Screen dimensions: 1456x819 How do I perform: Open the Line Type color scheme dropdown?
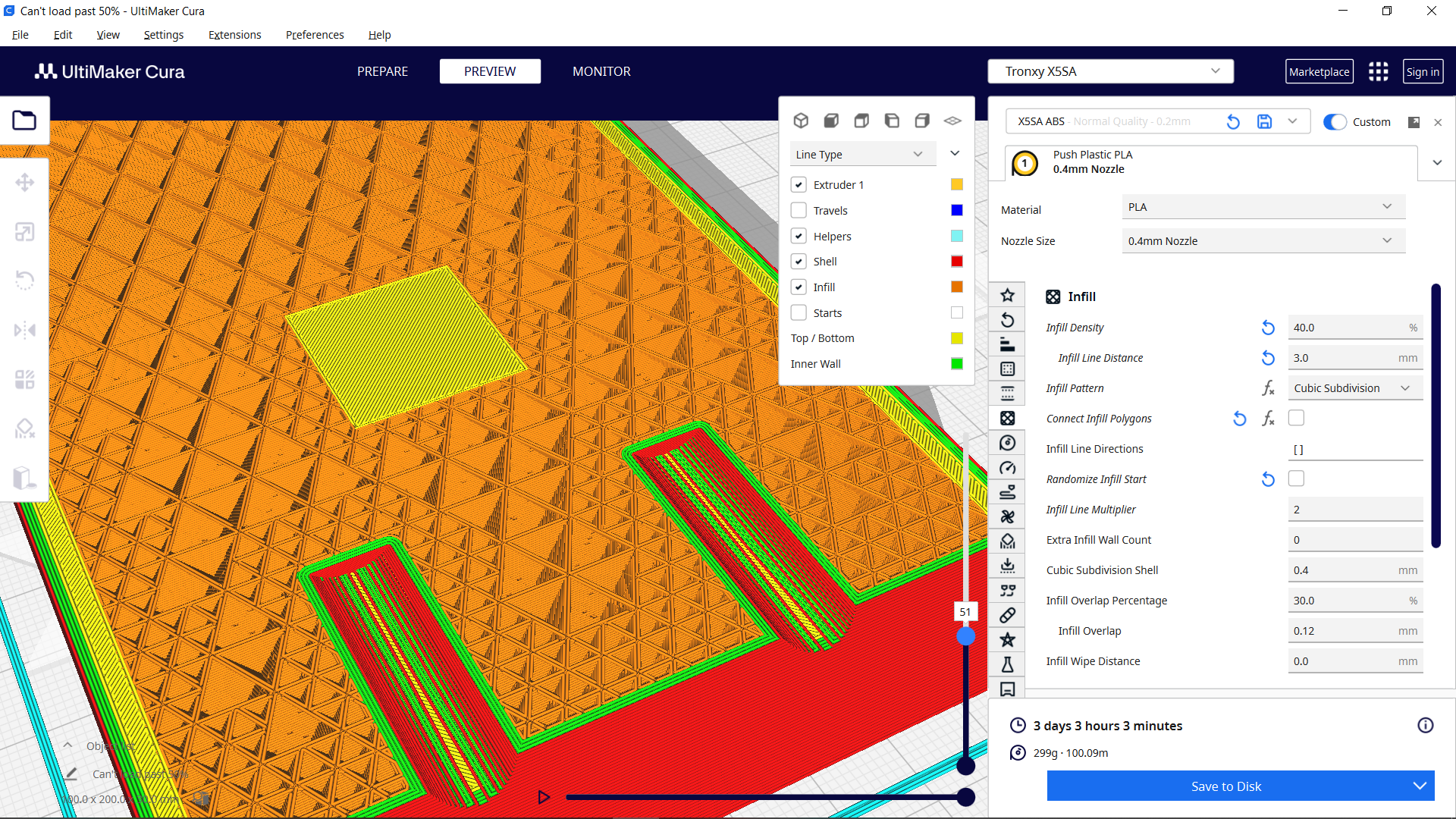(862, 153)
